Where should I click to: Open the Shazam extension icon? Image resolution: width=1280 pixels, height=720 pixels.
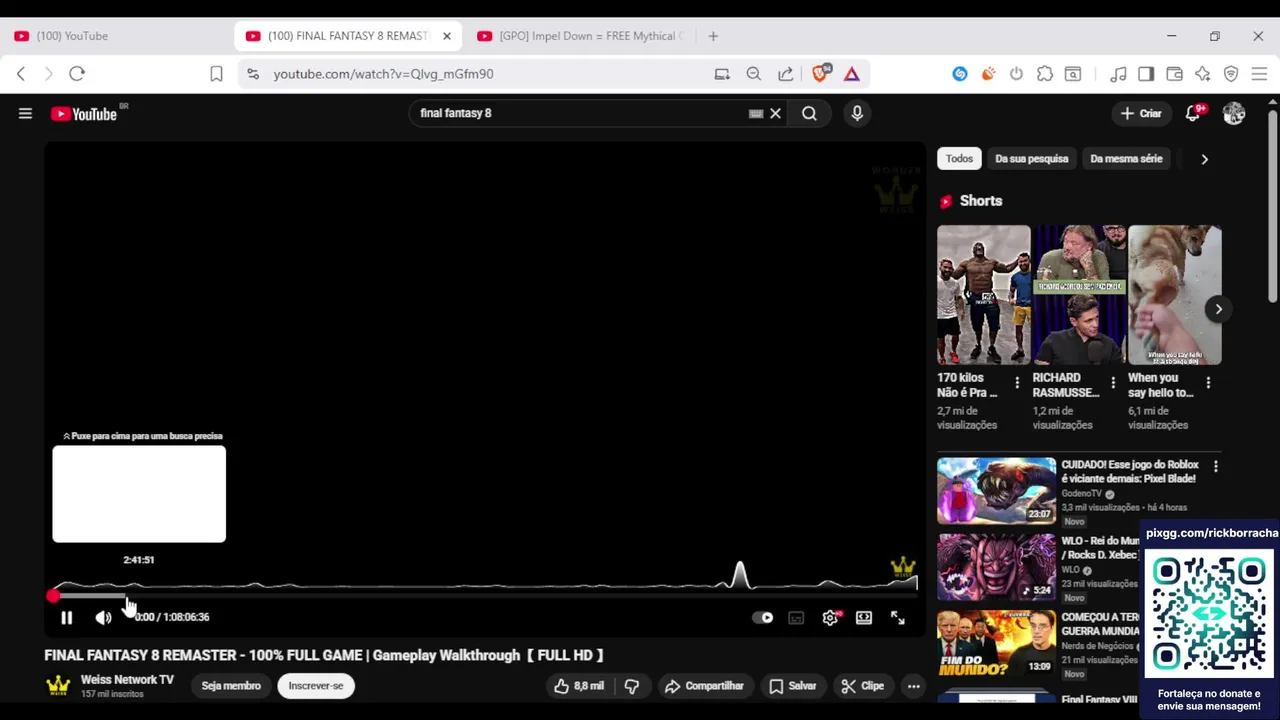pyautogui.click(x=960, y=74)
